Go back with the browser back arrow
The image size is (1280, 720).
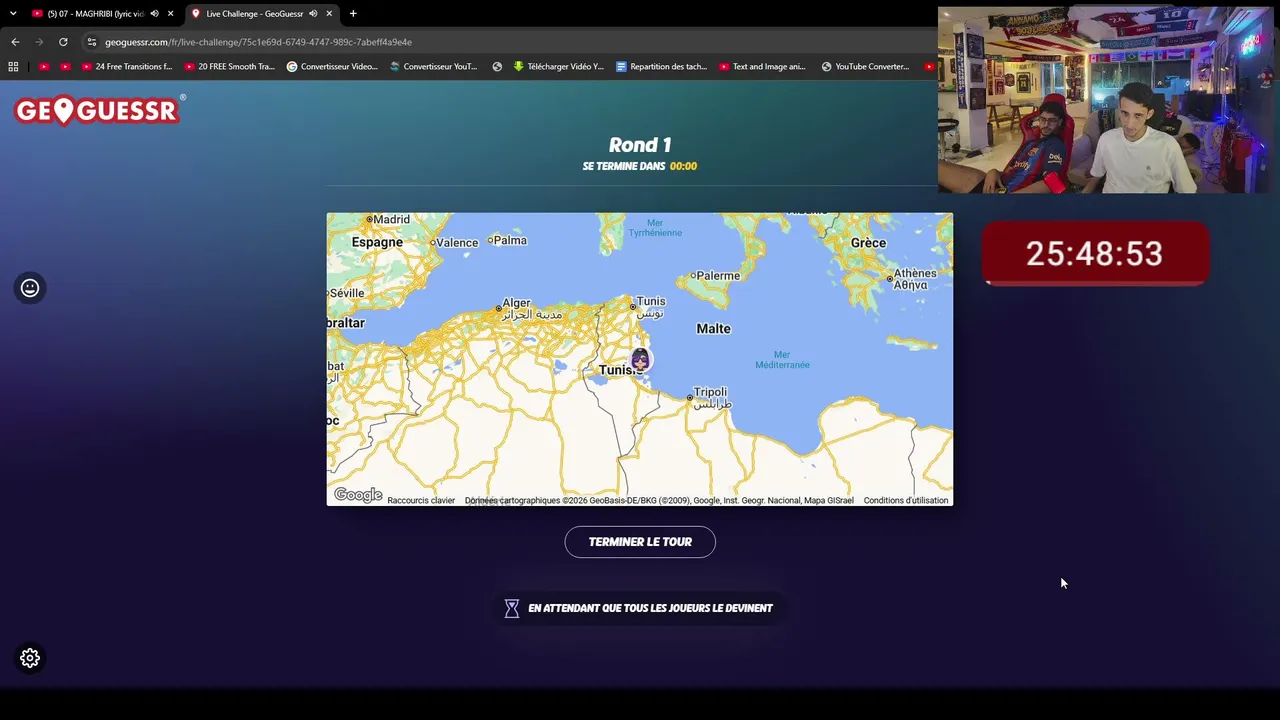point(15,42)
